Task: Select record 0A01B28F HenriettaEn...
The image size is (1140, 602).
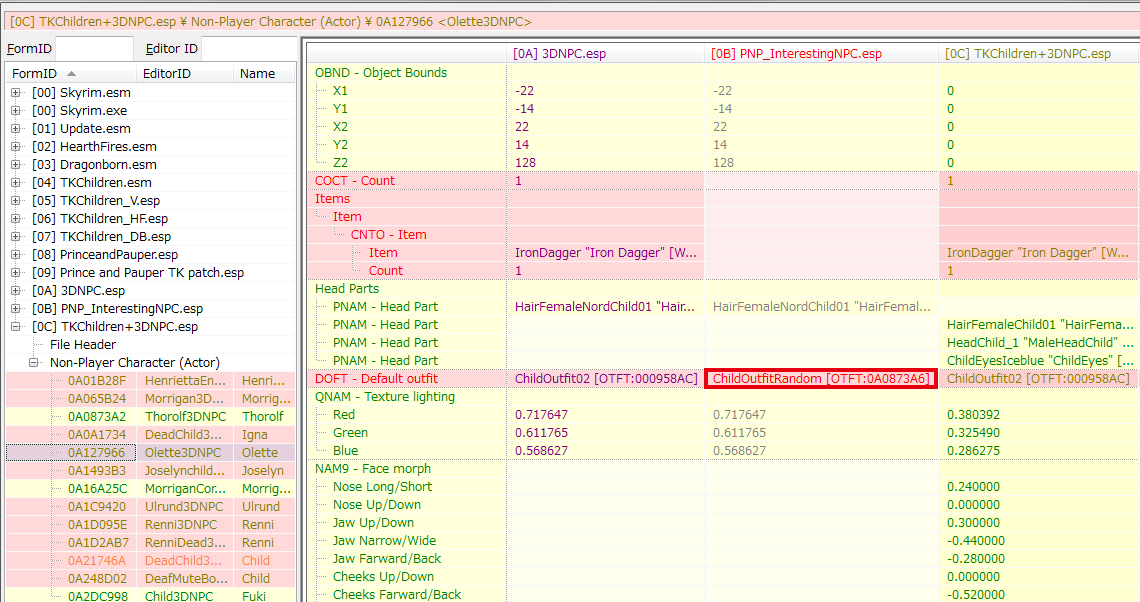Action: (150, 380)
